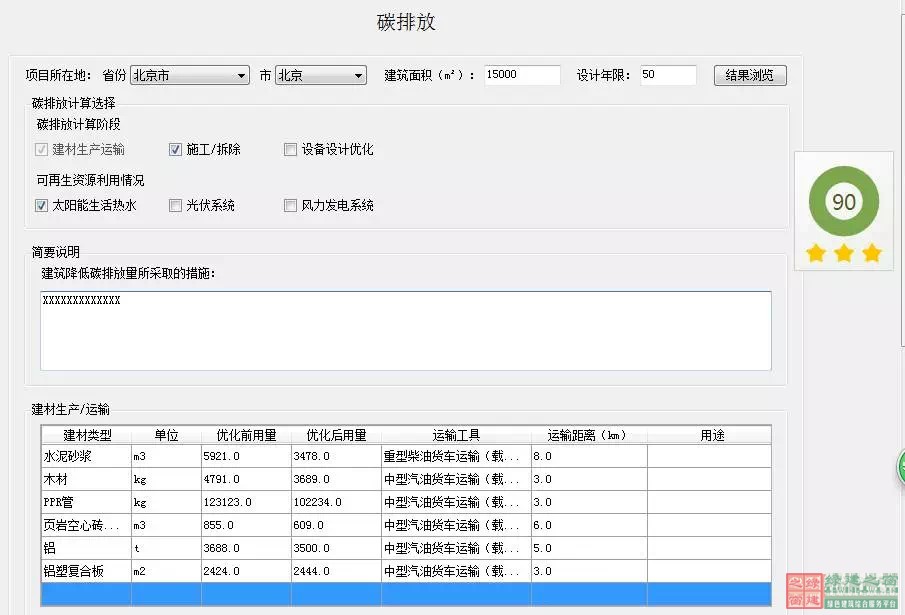Click the green 90 score circle
The image size is (905, 615).
click(843, 201)
